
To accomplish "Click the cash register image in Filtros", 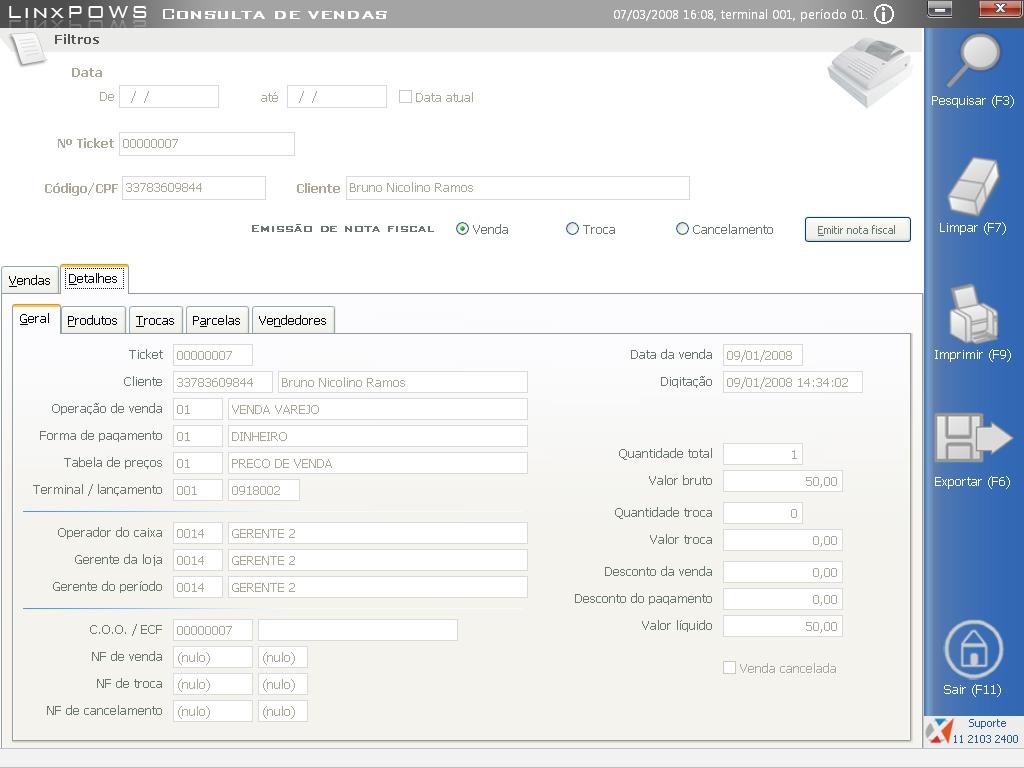I will pyautogui.click(x=869, y=72).
